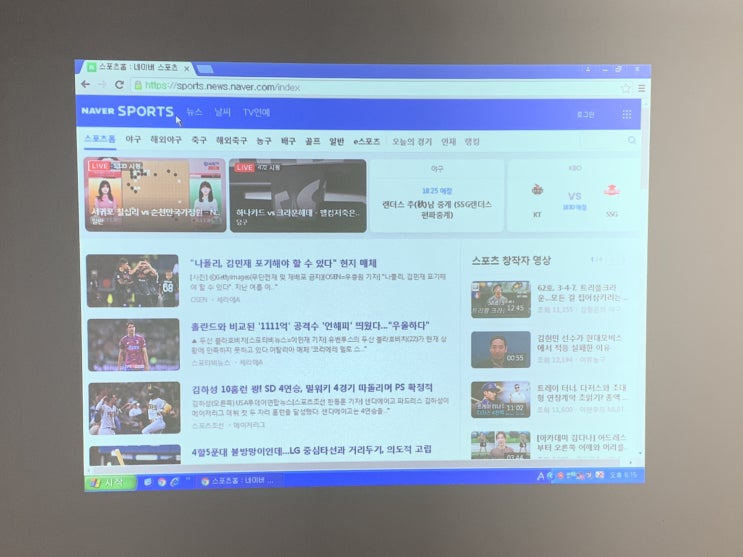
Task: Click the tray clock showing 오후 time
Action: pos(624,475)
